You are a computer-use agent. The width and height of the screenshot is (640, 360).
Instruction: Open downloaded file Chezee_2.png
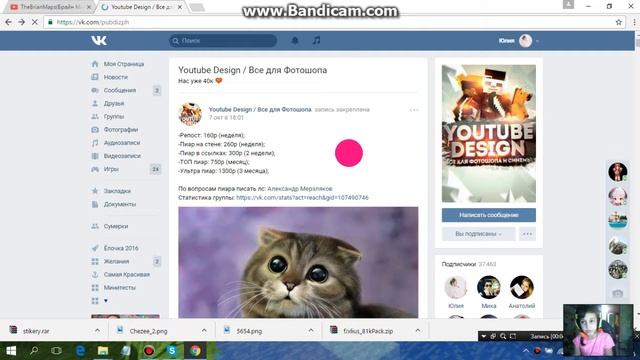click(149, 331)
